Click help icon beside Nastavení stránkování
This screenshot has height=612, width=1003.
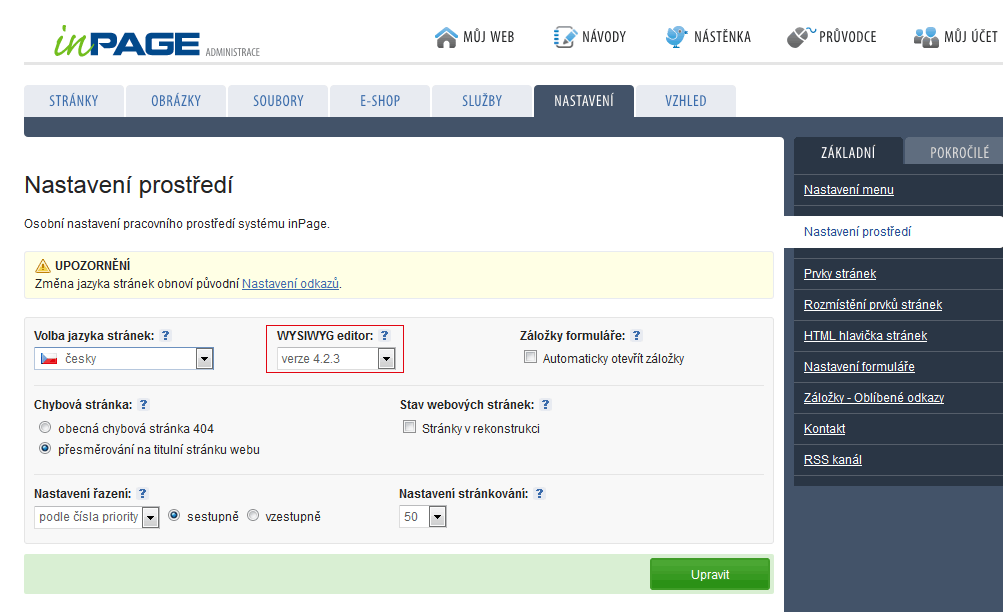tap(540, 494)
